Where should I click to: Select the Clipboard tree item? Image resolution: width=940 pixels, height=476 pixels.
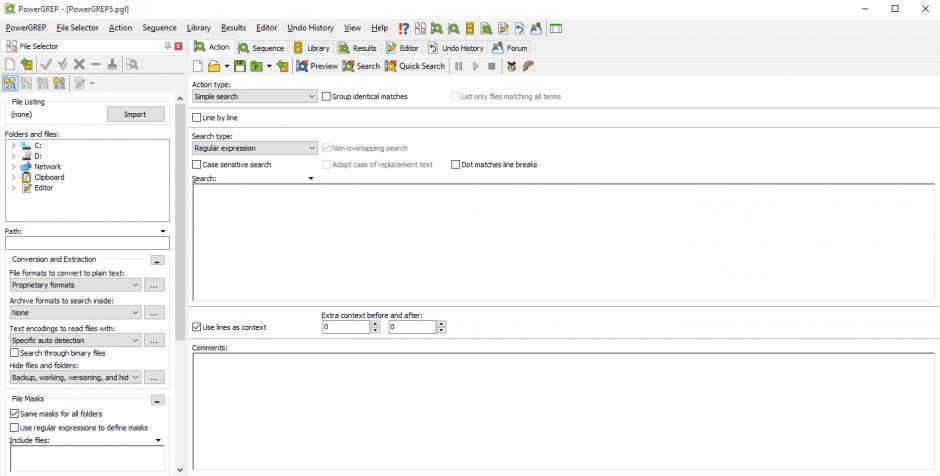coord(49,177)
